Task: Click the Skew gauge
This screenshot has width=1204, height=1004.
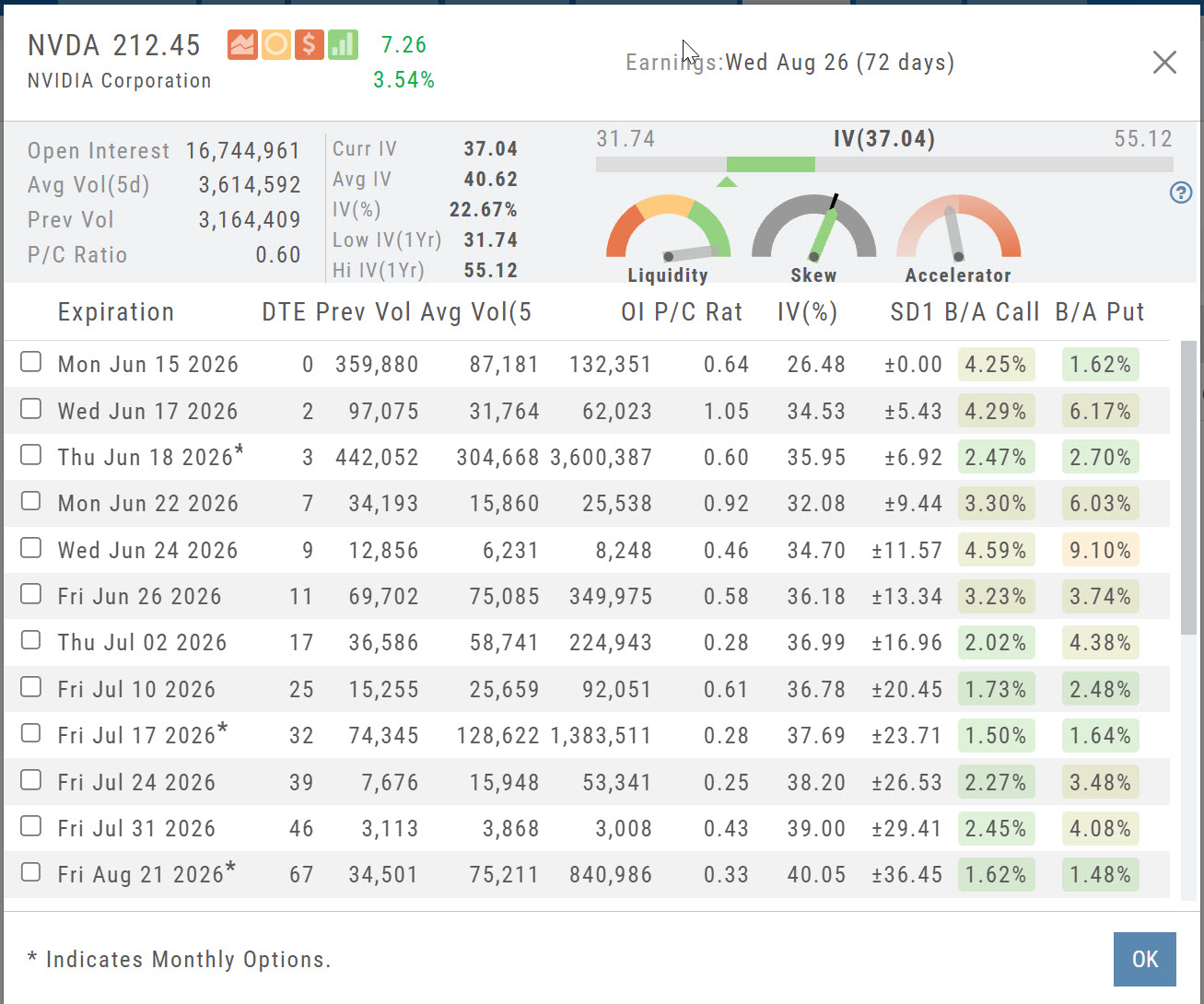Action: click(x=813, y=238)
